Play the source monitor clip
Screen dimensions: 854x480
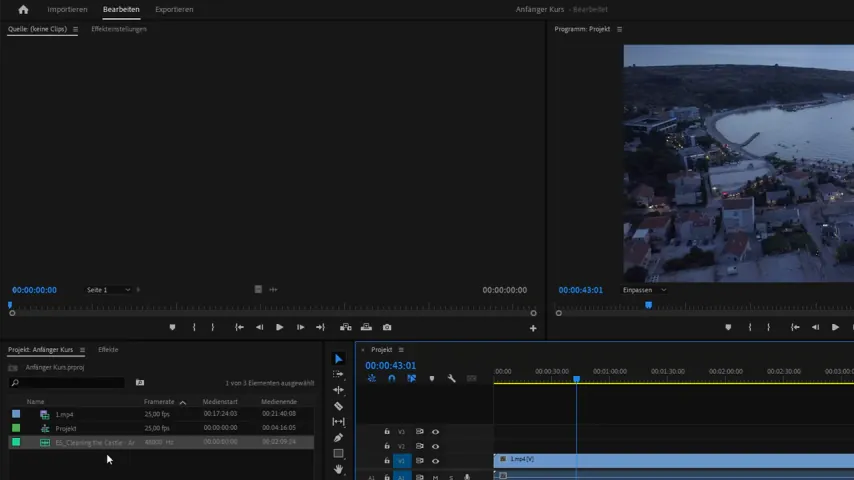click(279, 327)
